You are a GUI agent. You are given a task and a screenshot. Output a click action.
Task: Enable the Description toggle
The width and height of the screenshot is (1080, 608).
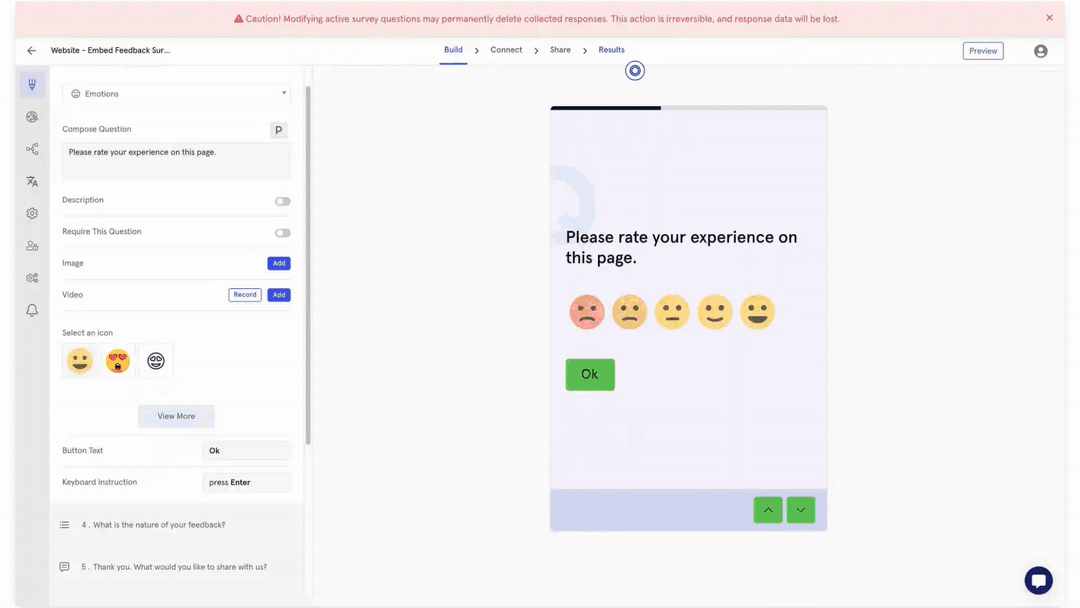[282, 201]
